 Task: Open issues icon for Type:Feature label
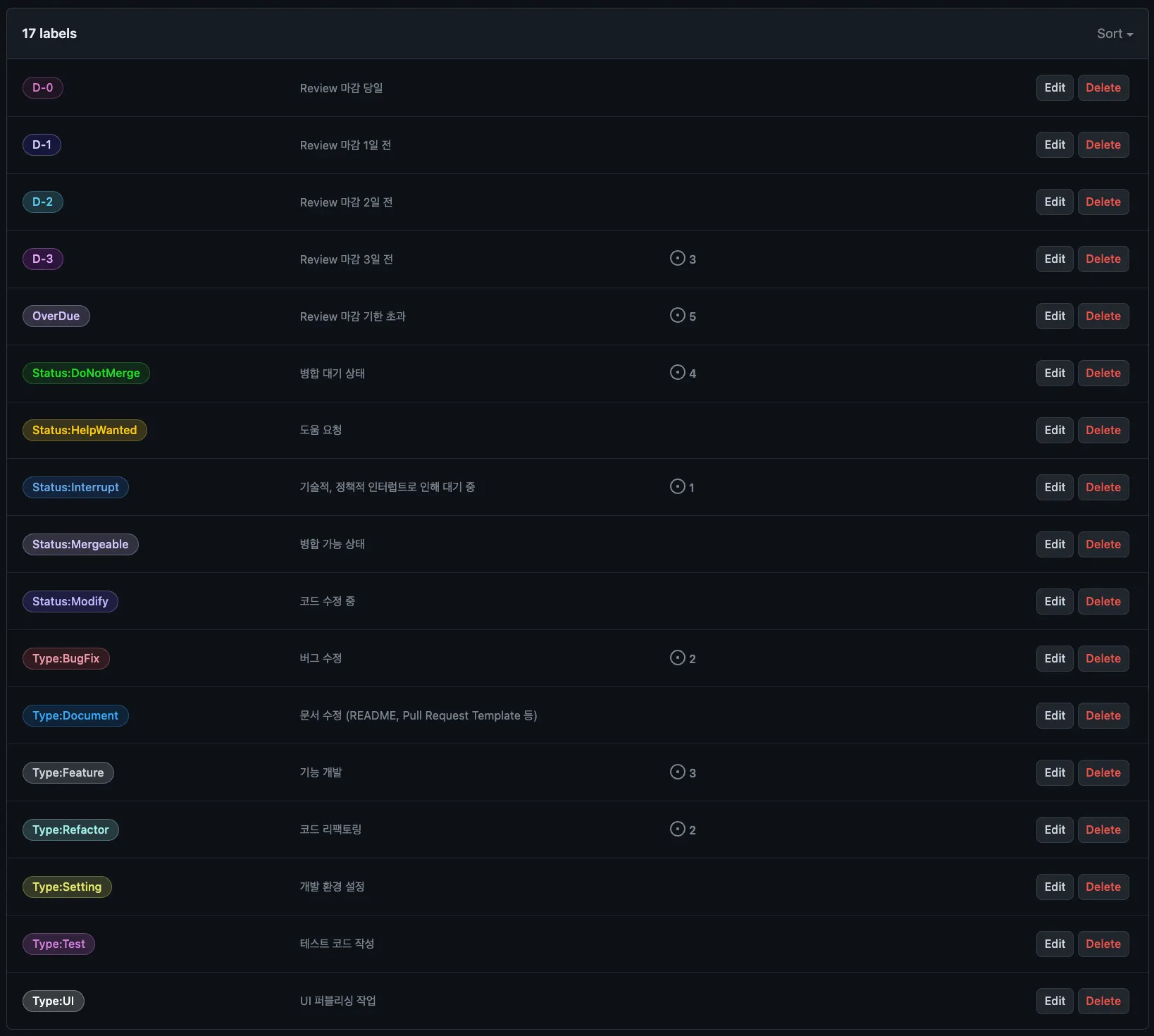(677, 772)
